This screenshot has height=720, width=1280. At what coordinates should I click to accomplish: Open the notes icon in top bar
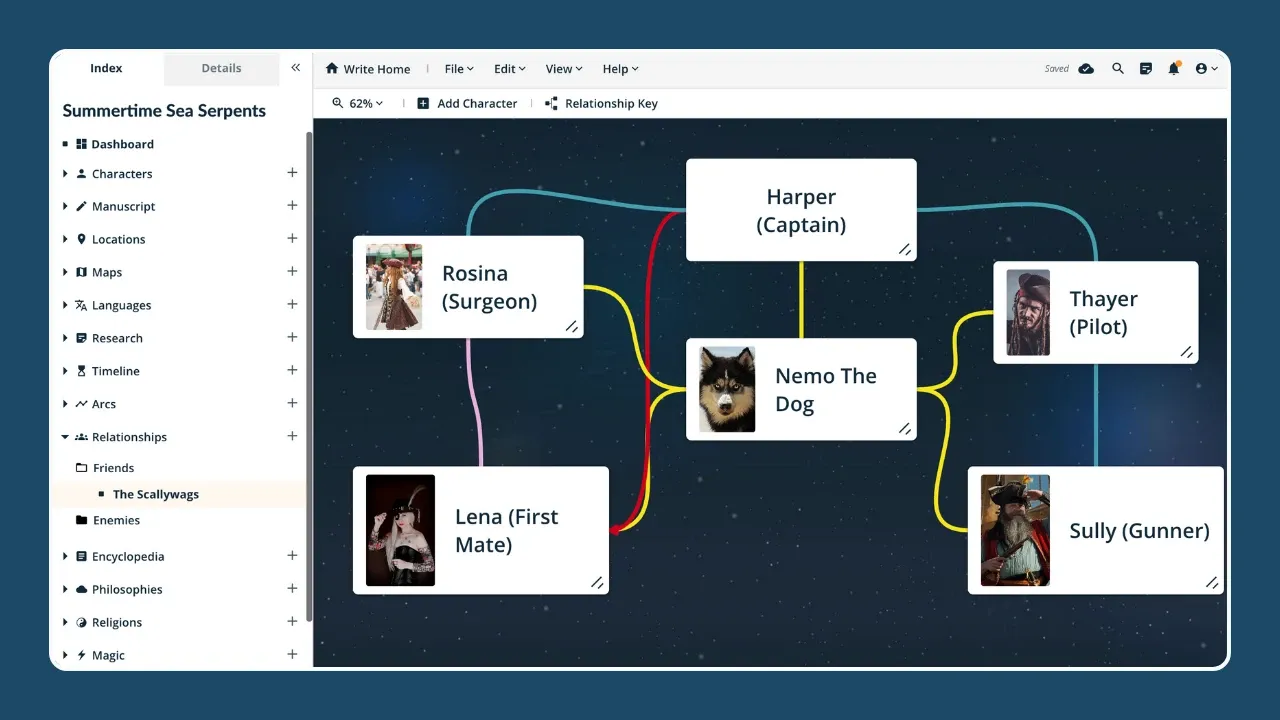1146,69
